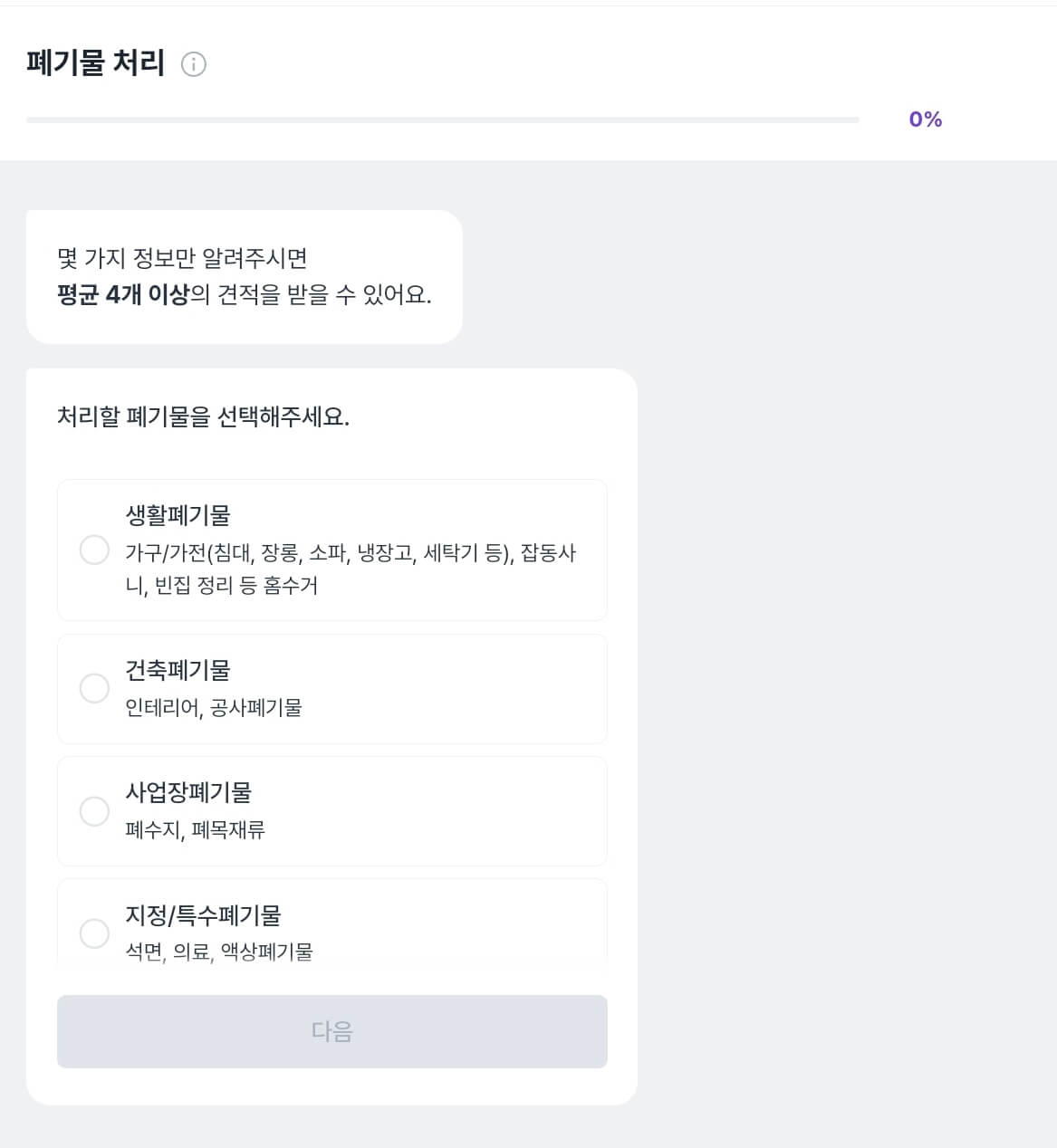
Task: Select the 지정/특수폐기물 radio button
Action: click(94, 933)
